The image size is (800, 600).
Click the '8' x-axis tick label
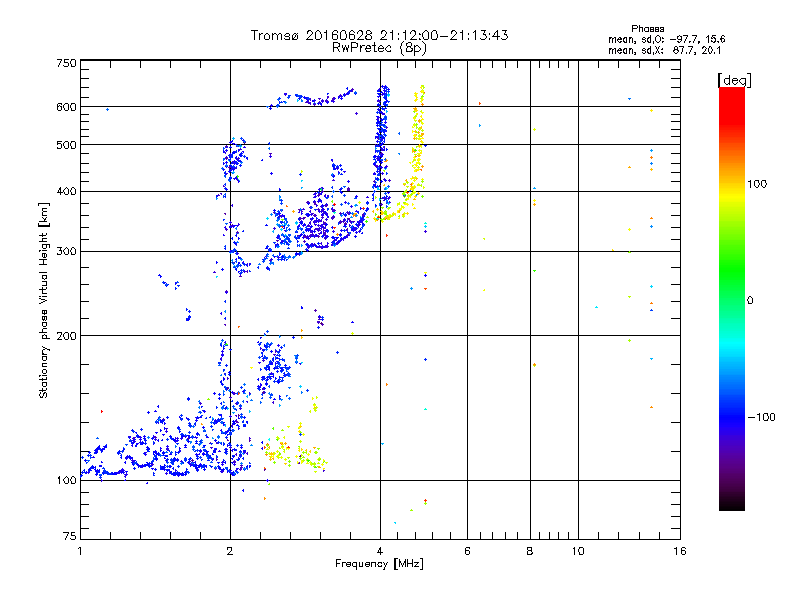[x=530, y=551]
